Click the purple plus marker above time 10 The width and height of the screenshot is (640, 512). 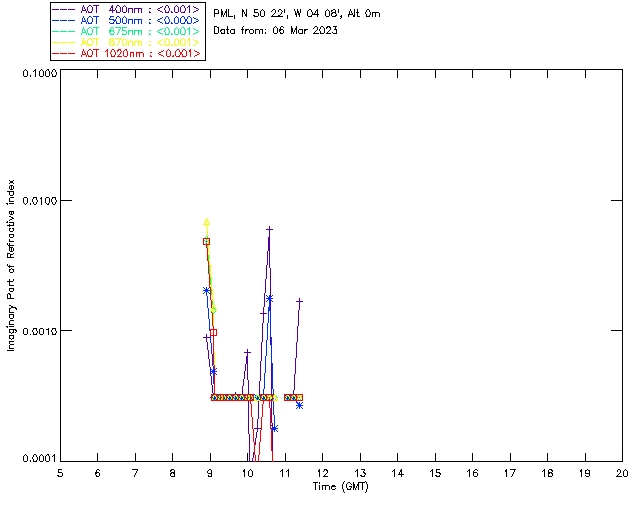pos(247,352)
